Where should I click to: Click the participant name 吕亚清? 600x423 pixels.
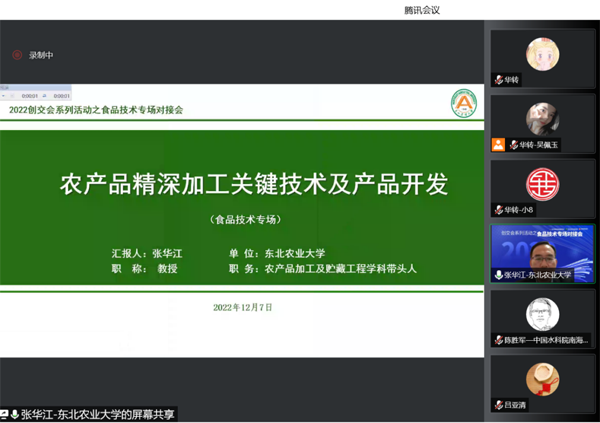tap(515, 405)
